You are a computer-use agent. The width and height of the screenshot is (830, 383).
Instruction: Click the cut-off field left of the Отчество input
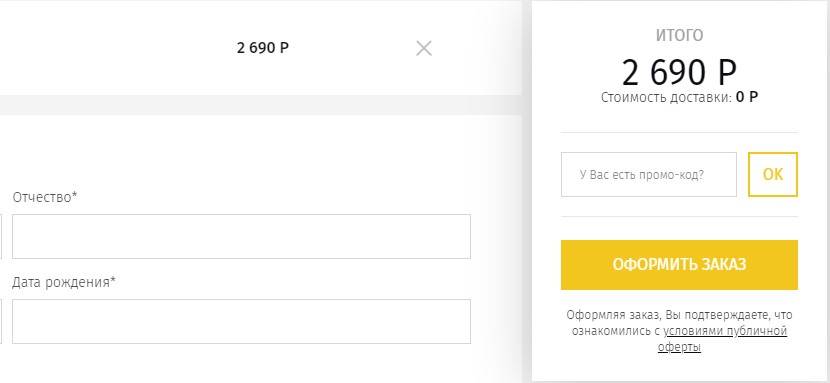pyautogui.click(x=1, y=236)
